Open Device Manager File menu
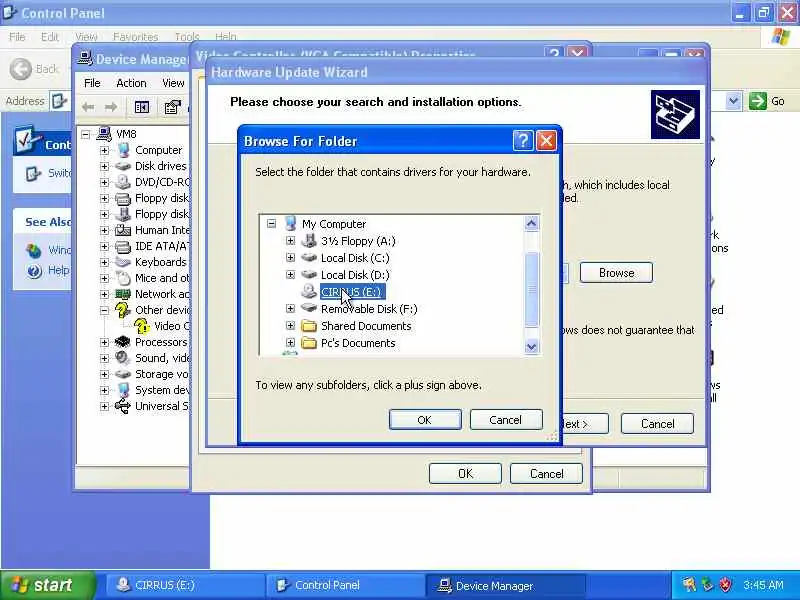The height and width of the screenshot is (600, 800). [92, 83]
